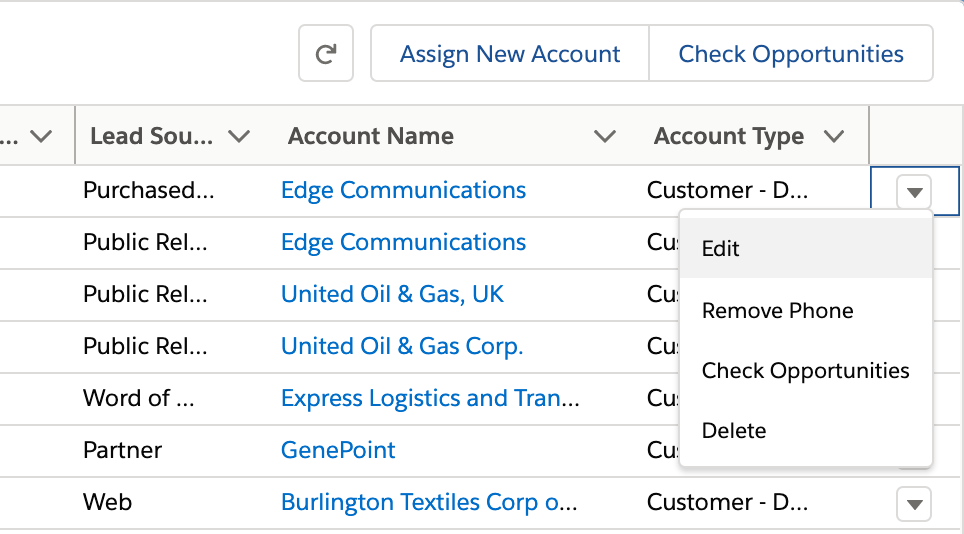Select Public Rel... cell in United Oil & Gas Corp. row
This screenshot has width=964, height=534.
[x=145, y=346]
